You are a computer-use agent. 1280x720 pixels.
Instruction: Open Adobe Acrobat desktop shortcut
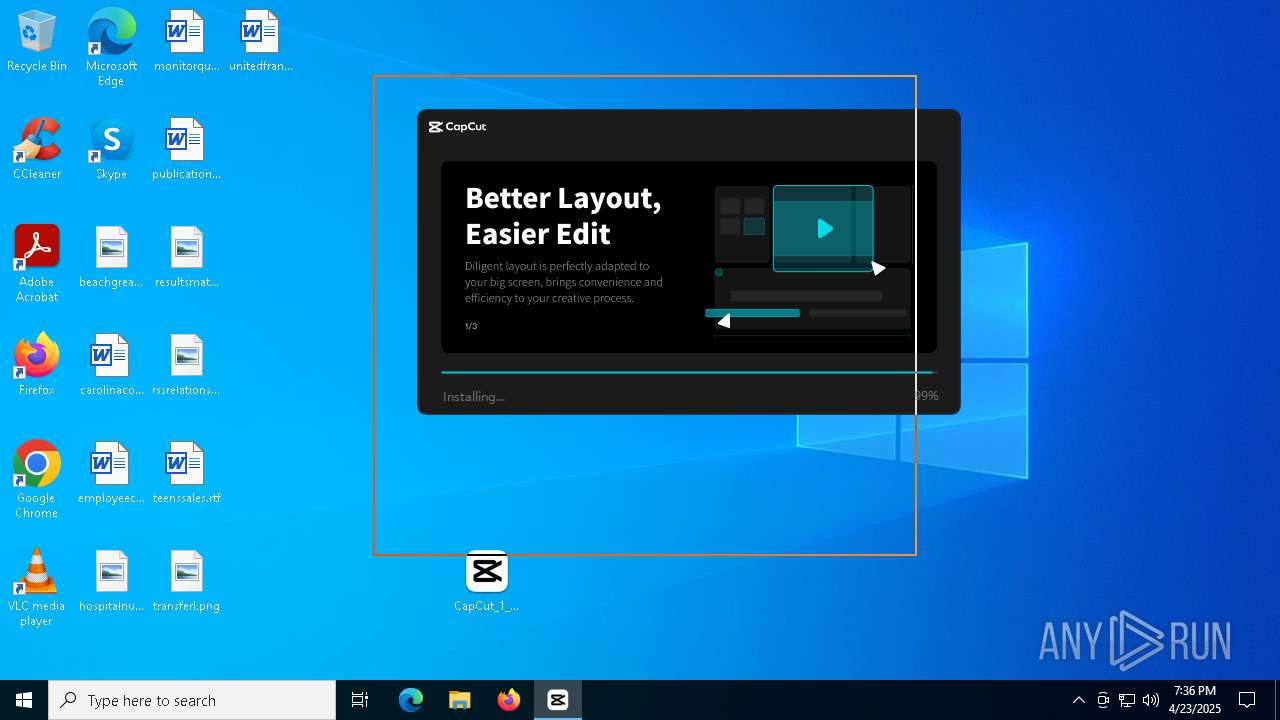pos(37,264)
